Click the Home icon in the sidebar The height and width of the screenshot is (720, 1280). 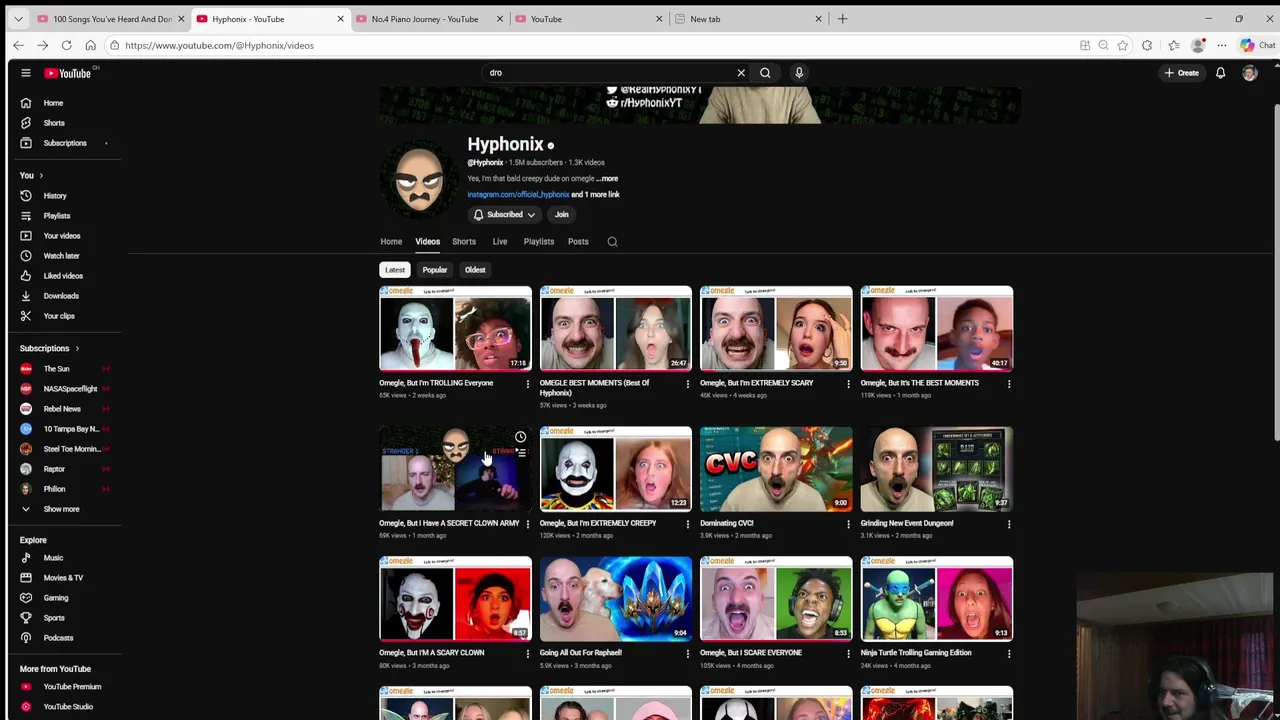(x=26, y=103)
